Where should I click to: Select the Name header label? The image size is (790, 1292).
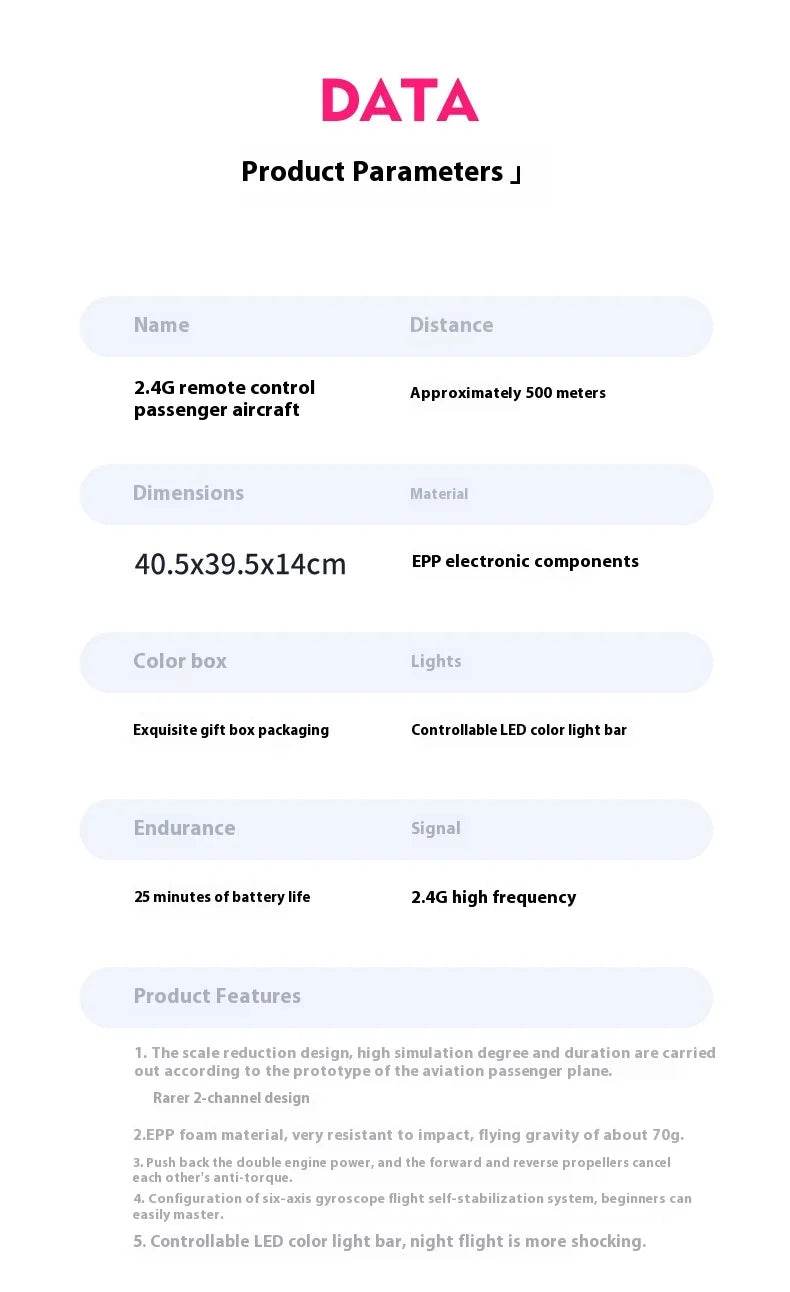pyautogui.click(x=161, y=325)
